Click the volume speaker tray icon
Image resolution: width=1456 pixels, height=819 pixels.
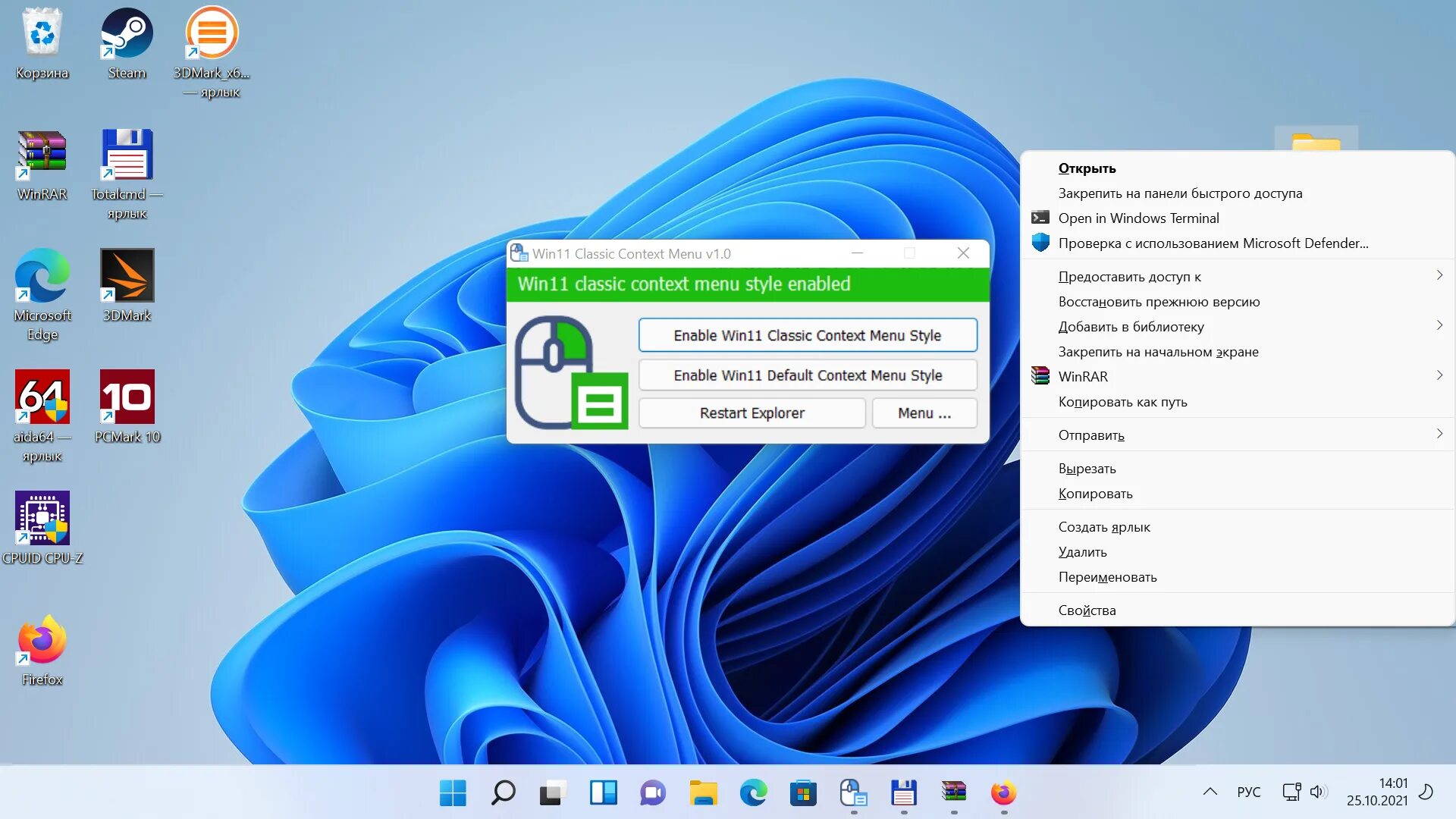click(1318, 792)
